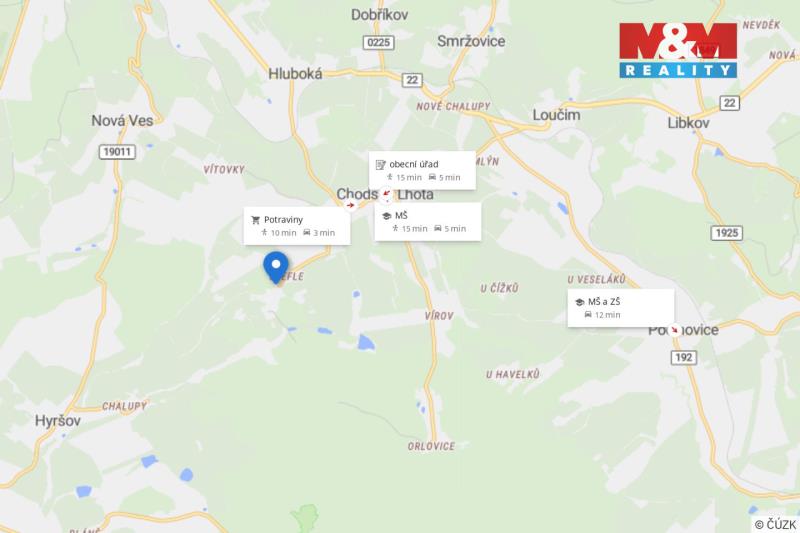Click the Loučim town label

coord(556,115)
